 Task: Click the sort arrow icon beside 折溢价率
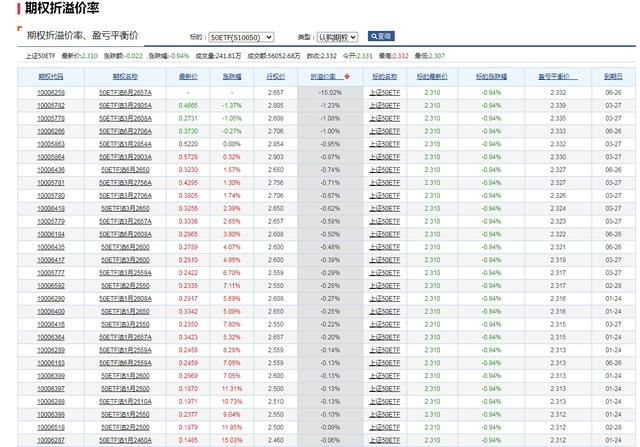pyautogui.click(x=346, y=76)
